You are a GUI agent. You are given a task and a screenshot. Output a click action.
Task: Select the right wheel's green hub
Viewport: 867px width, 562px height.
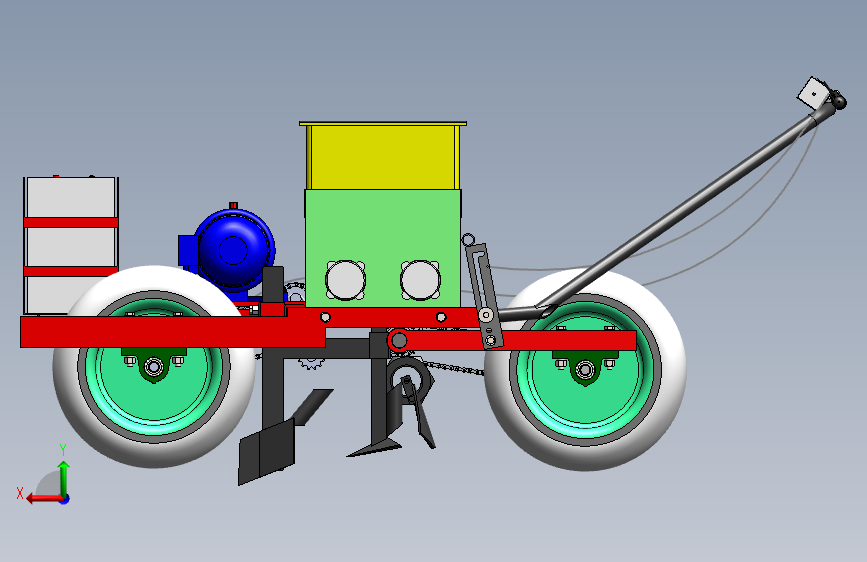click(585, 407)
